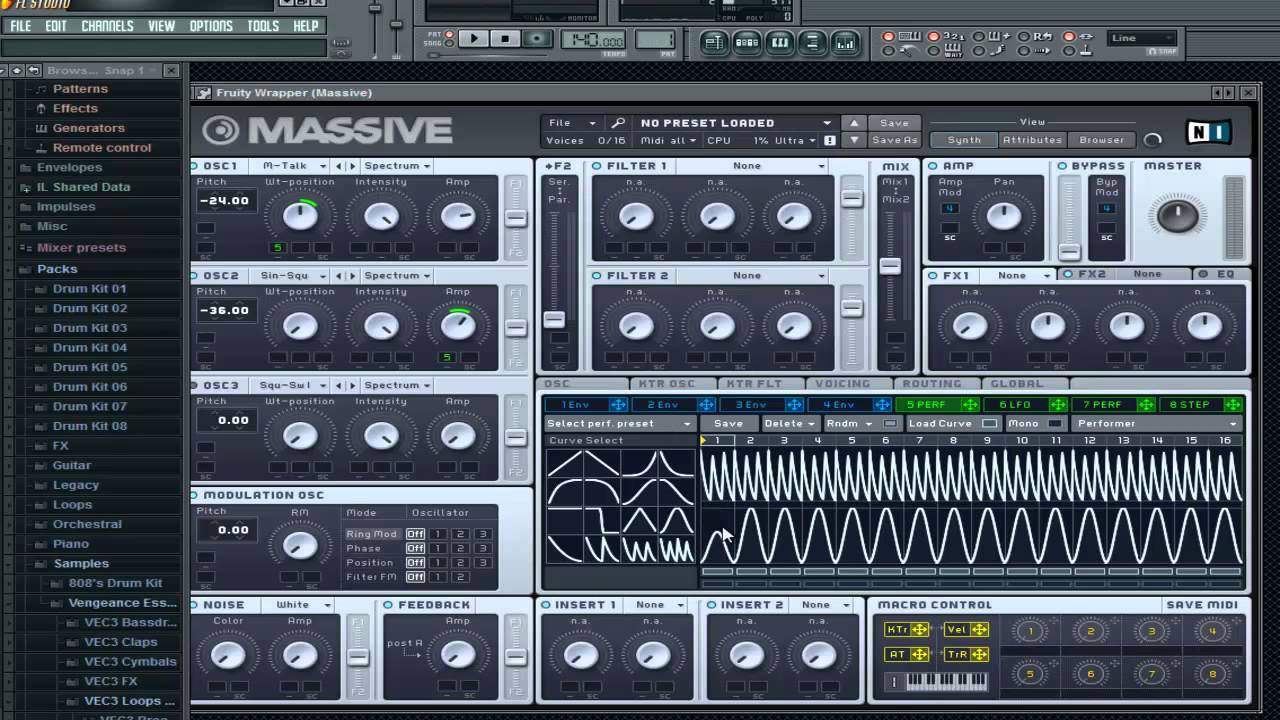This screenshot has width=1280, height=720.
Task: Toggle OSC1 on/off power button
Action: click(x=194, y=166)
